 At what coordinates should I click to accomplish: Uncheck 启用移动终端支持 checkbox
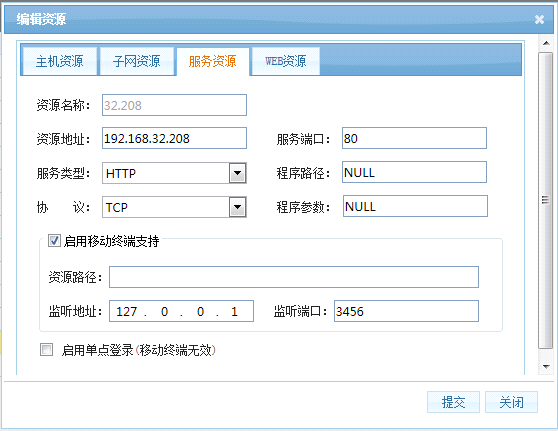(54, 241)
